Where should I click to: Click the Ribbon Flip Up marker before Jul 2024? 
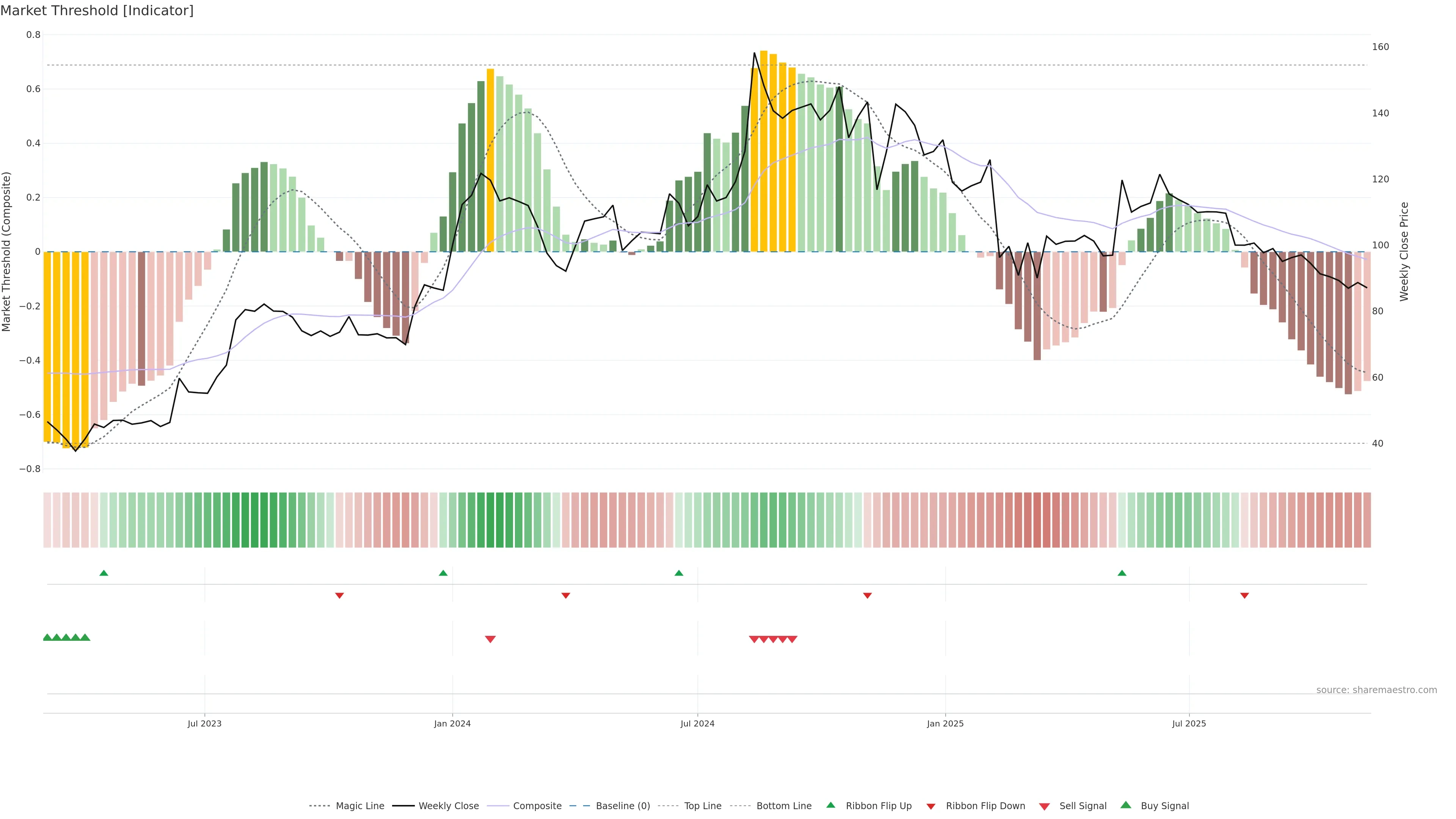[x=679, y=573]
